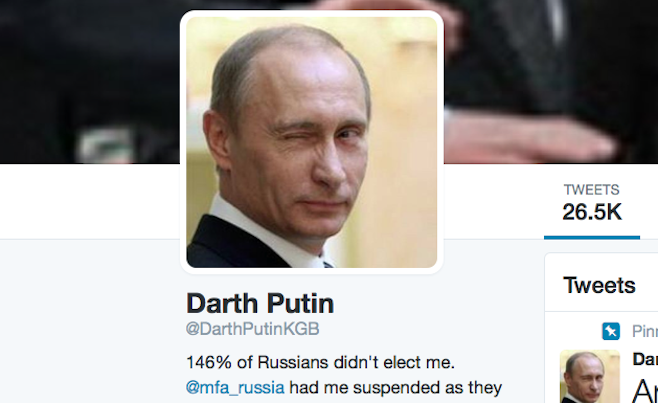658x403 pixels.
Task: Click the blue underline beneath TWEETS tab
Action: (x=592, y=238)
